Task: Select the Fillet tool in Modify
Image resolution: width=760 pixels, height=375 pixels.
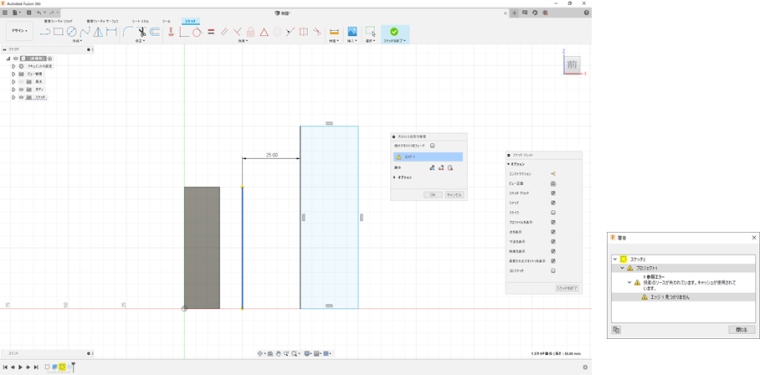Action: (x=128, y=32)
